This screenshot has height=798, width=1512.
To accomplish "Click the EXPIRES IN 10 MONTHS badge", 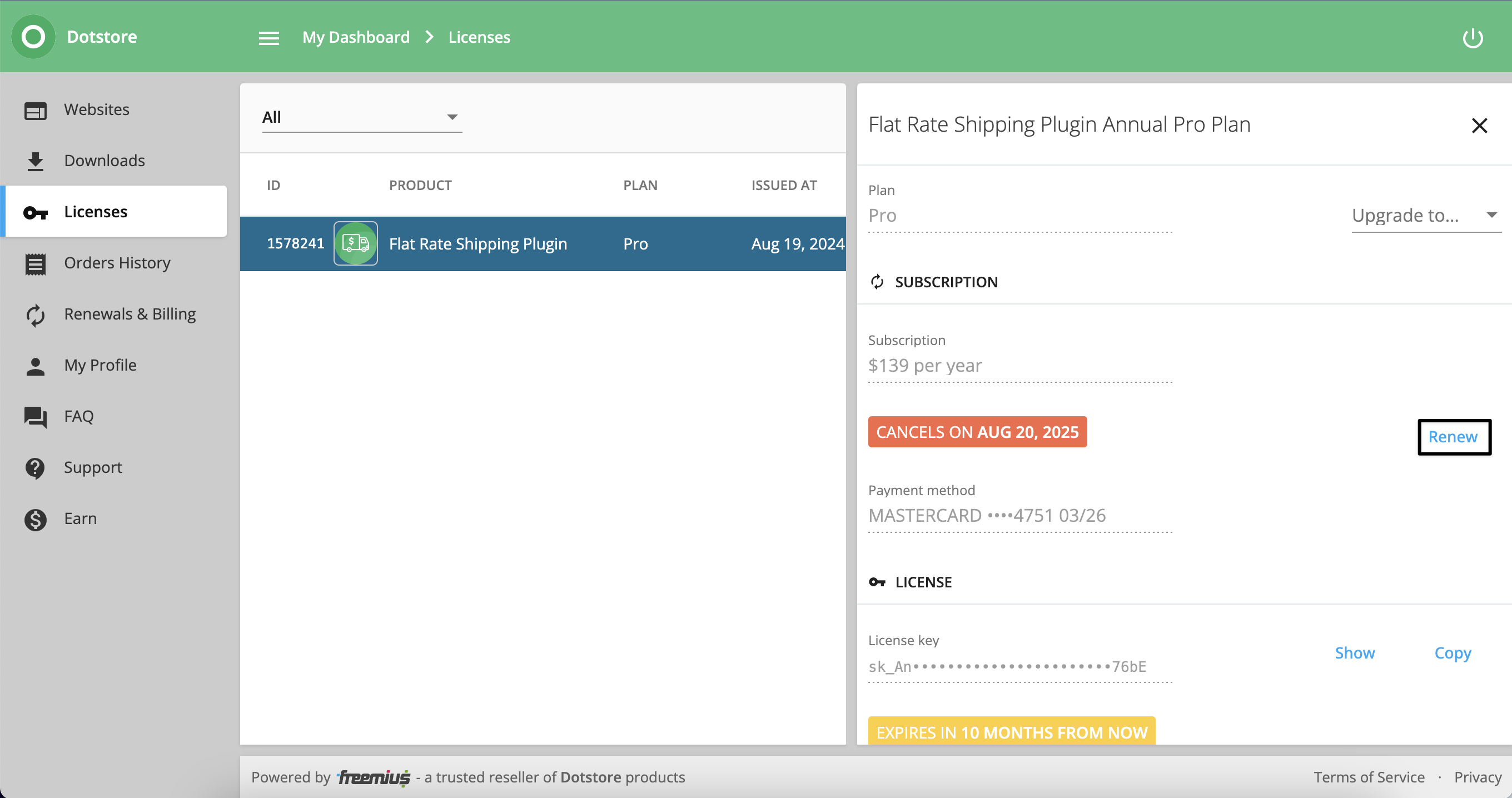I will click(1011, 731).
